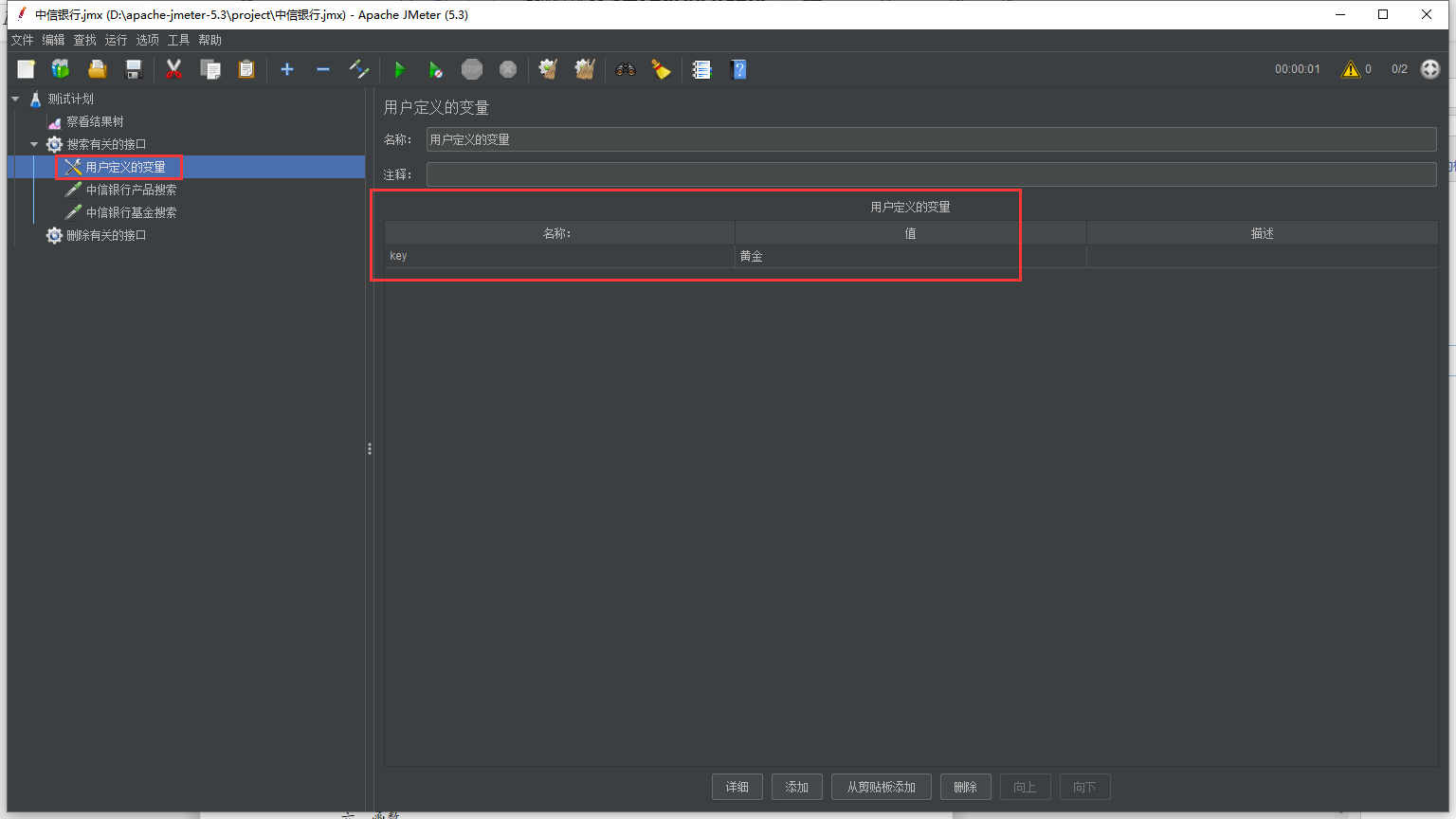
Task: Click the 名称 column header
Action: coord(559,233)
